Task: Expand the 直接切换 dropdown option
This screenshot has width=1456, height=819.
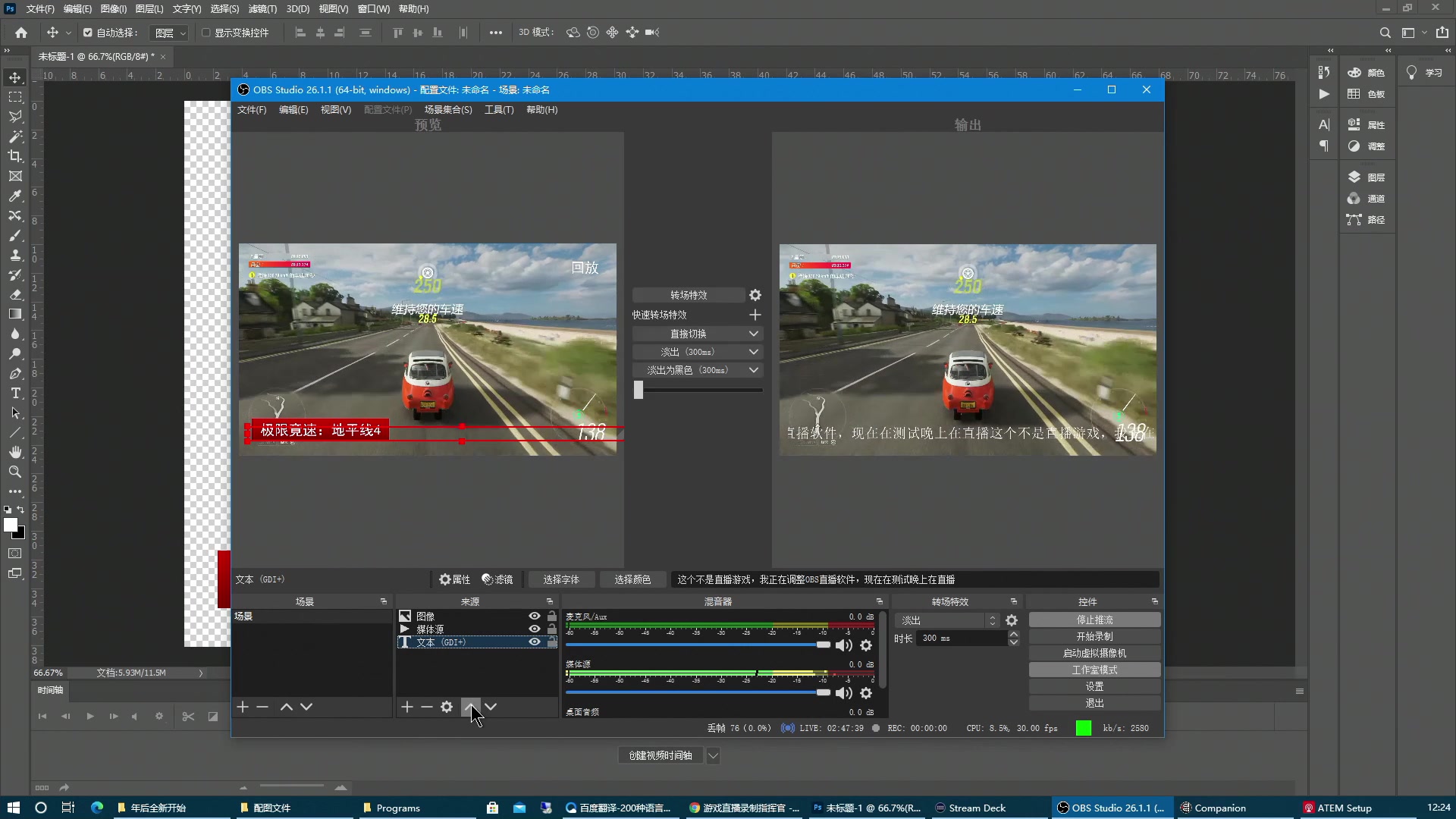Action: [754, 333]
